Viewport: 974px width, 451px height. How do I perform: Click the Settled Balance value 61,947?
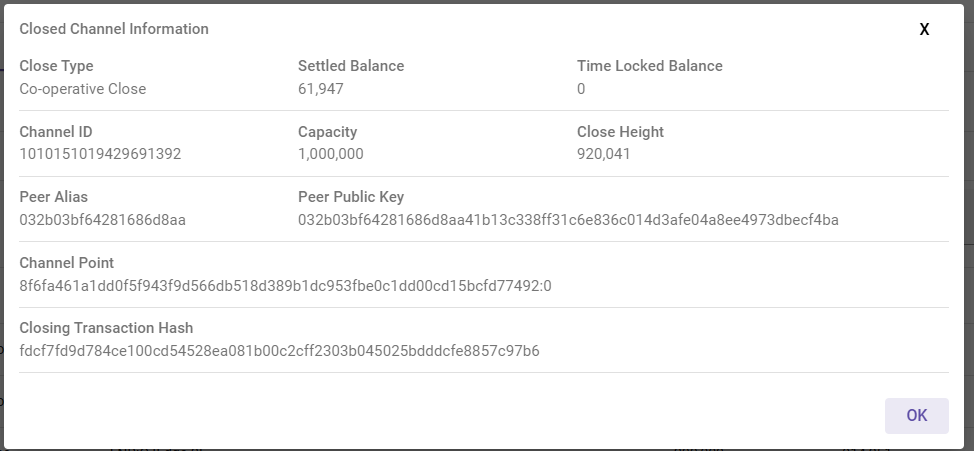coord(321,89)
